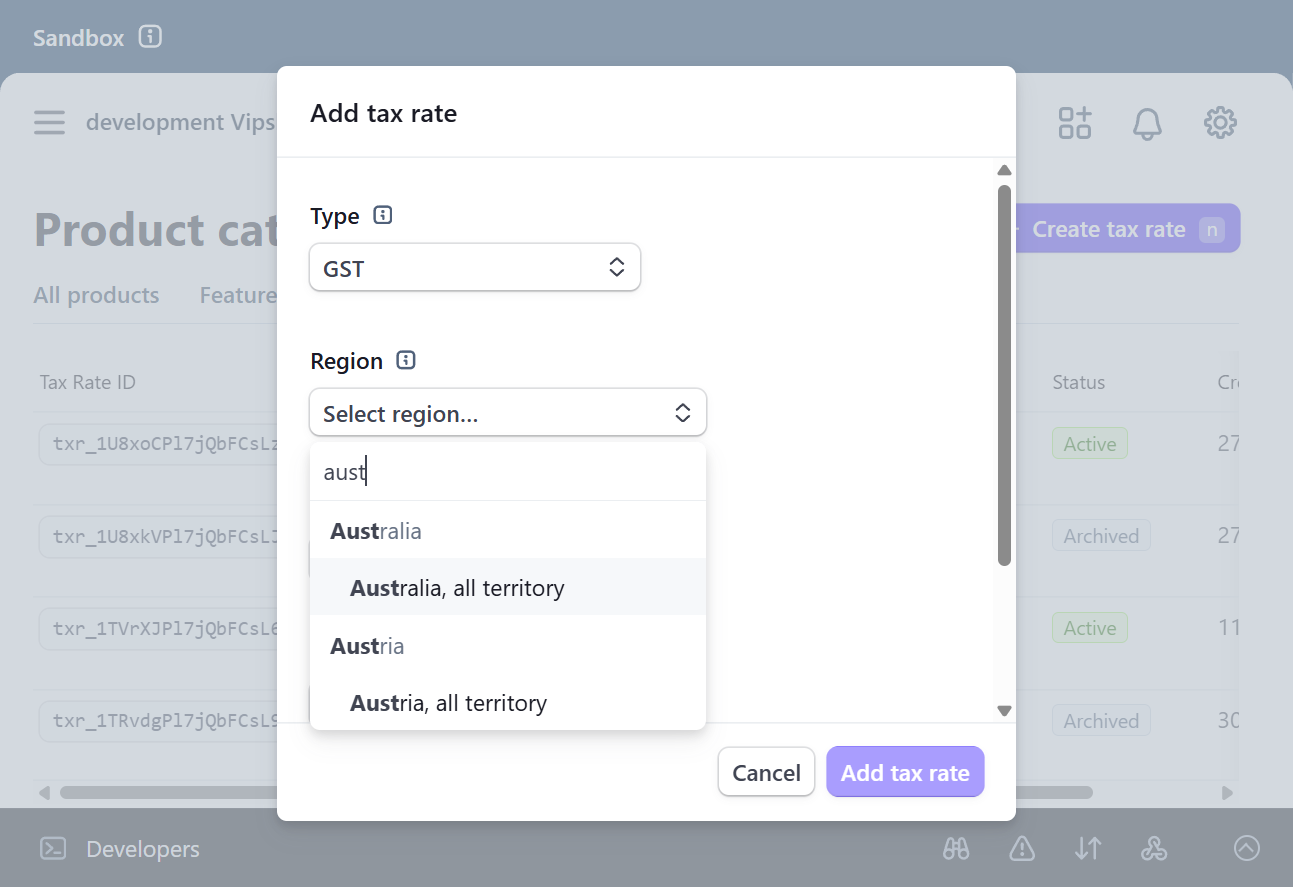This screenshot has height=887, width=1293.
Task: Click the webhooks icon in Developers bar
Action: [x=1153, y=848]
